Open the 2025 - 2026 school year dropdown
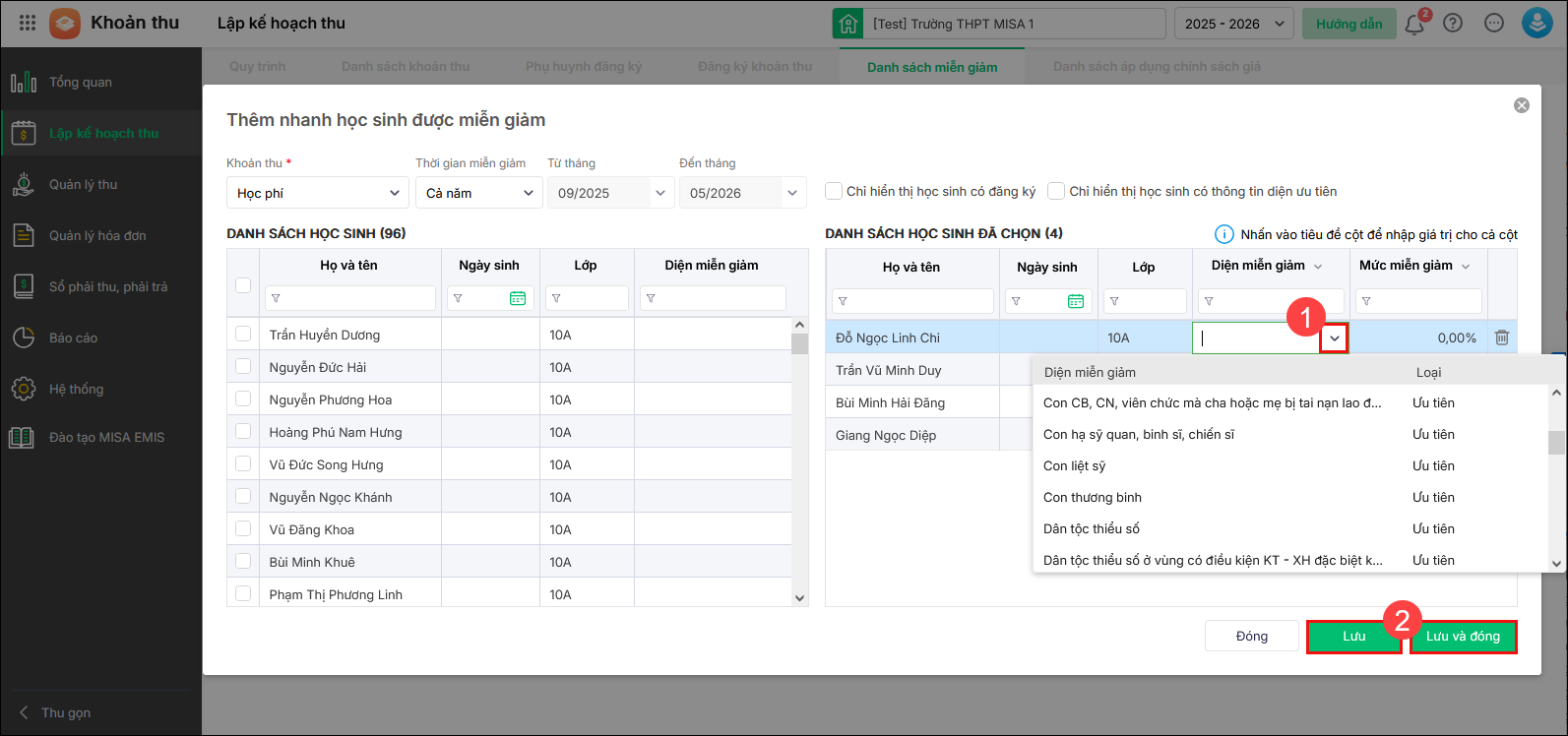This screenshot has width=1568, height=736. tap(1233, 24)
